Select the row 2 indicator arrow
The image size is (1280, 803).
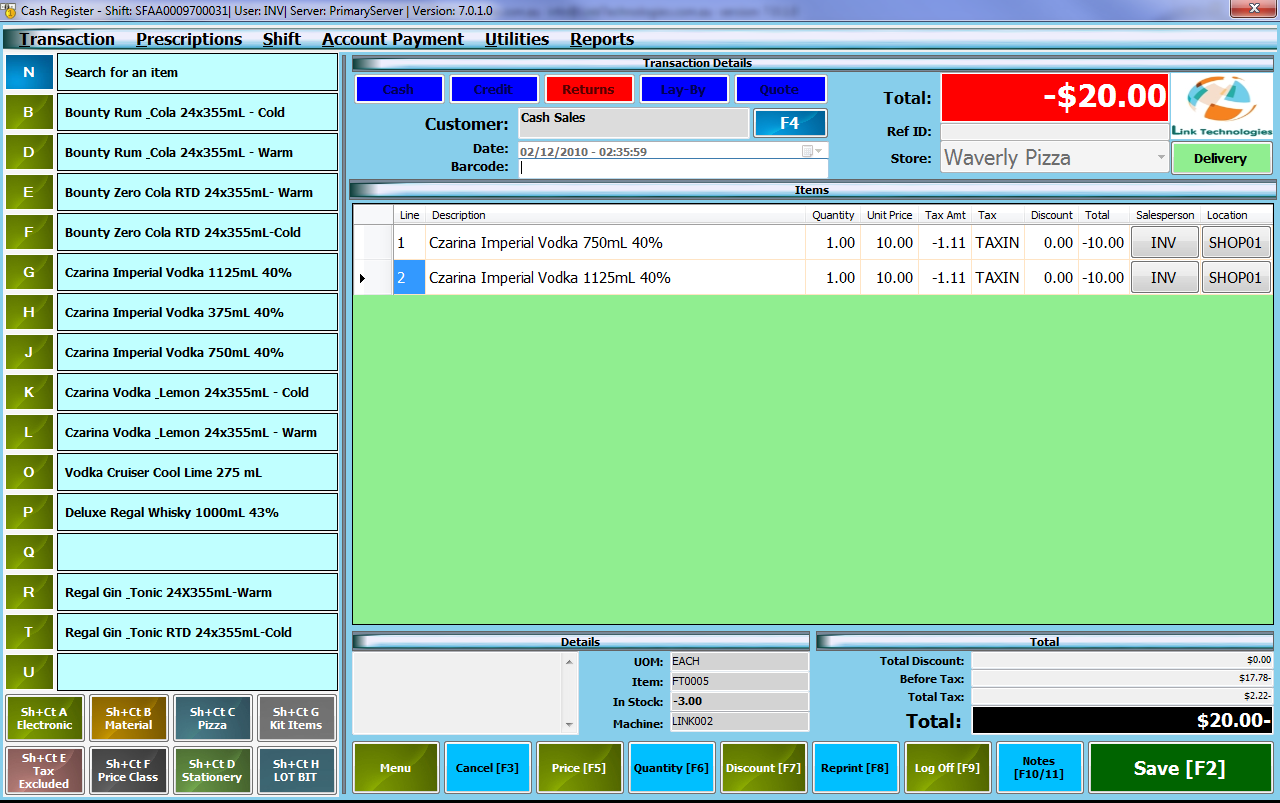click(363, 278)
